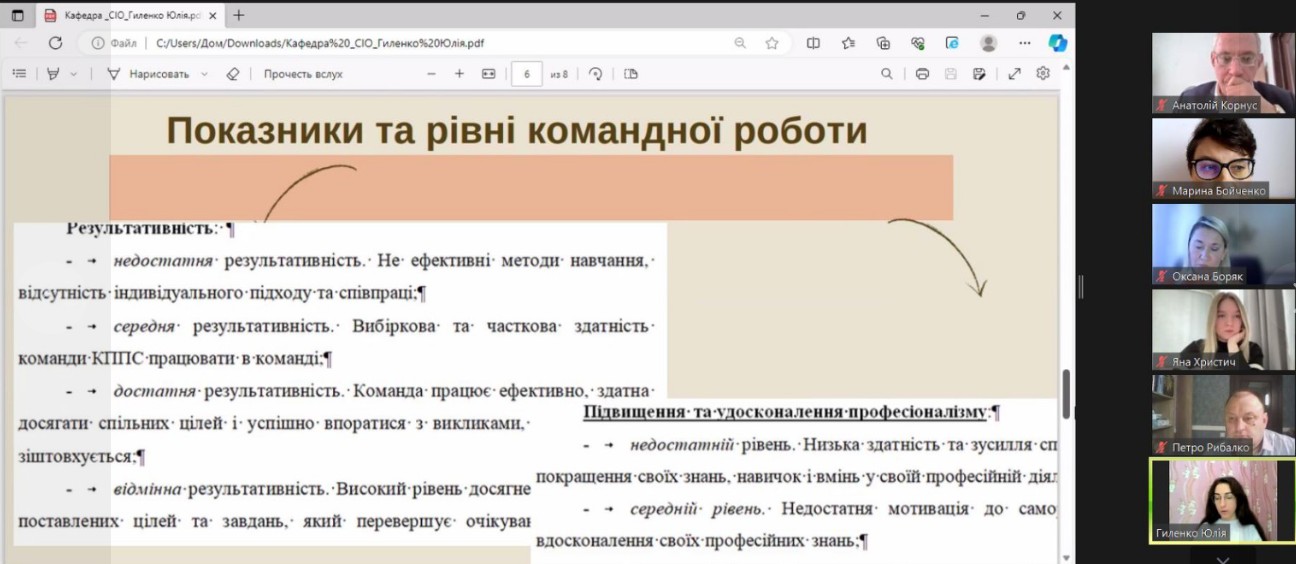Click the Нарисовать draw button
This screenshot has height=564, width=1296.
(x=149, y=74)
